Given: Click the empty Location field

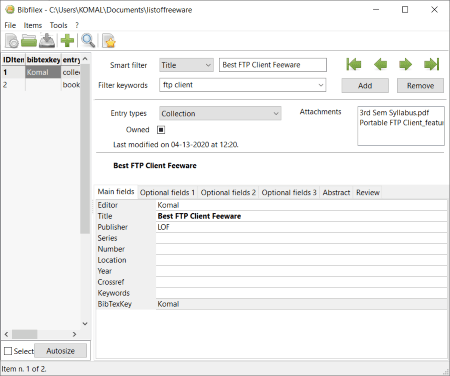Looking at the screenshot, I should click(x=301, y=260).
